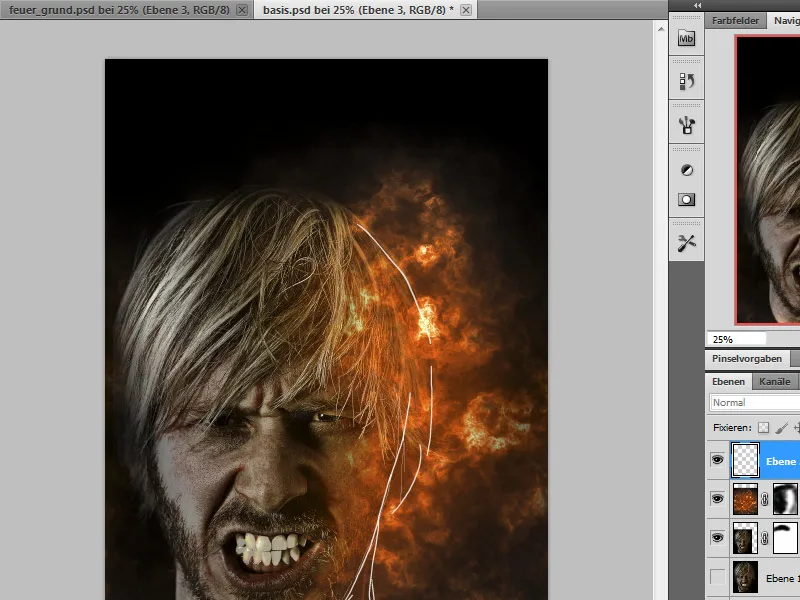Image resolution: width=800 pixels, height=600 pixels.
Task: Select the face layer's white mask thumbnail
Action: pos(786,538)
